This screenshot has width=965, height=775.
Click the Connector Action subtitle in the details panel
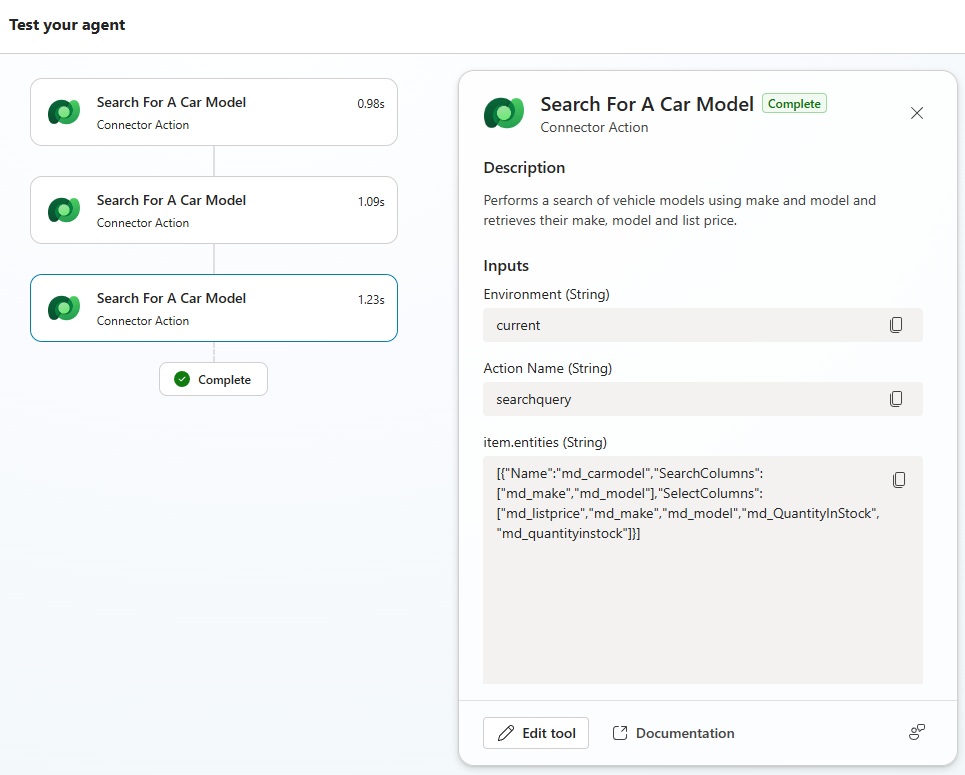[x=594, y=127]
